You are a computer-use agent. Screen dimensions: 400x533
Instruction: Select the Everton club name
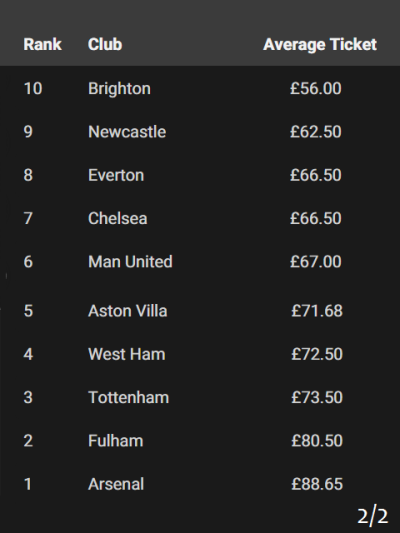tap(116, 175)
